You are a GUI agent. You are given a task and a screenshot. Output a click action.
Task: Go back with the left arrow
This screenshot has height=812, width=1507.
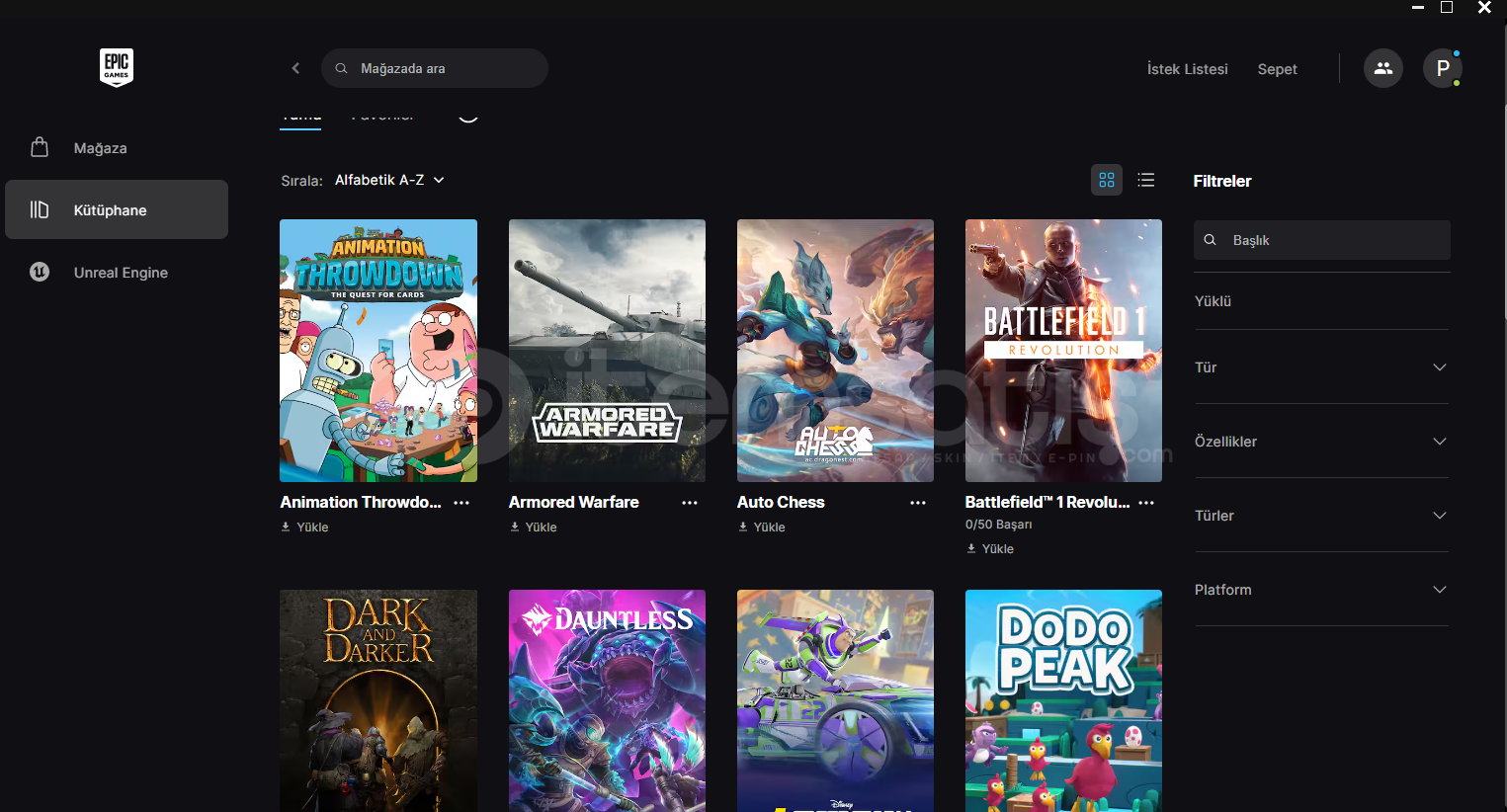pyautogui.click(x=295, y=68)
